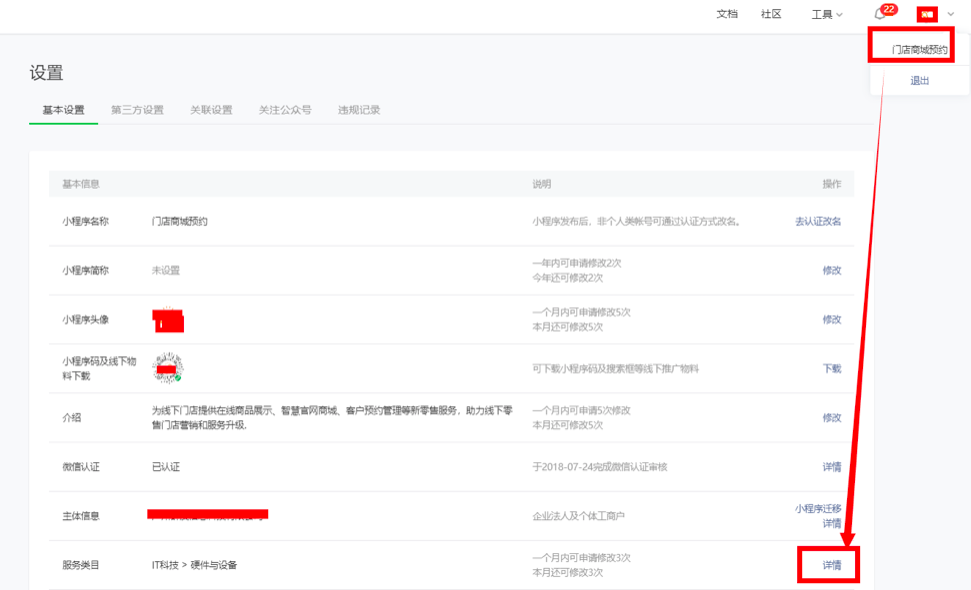Viewport: 971px width, 590px height.
Task: Open the 关注公众号 tab
Action: point(284,110)
